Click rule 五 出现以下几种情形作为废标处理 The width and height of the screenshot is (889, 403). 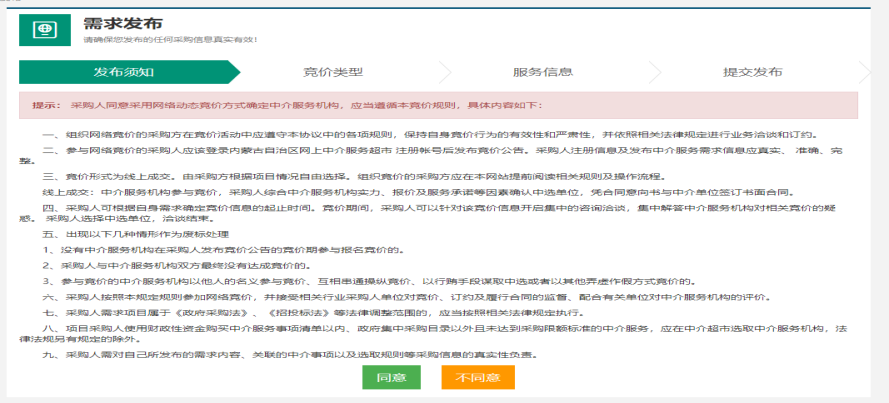[x=136, y=235]
